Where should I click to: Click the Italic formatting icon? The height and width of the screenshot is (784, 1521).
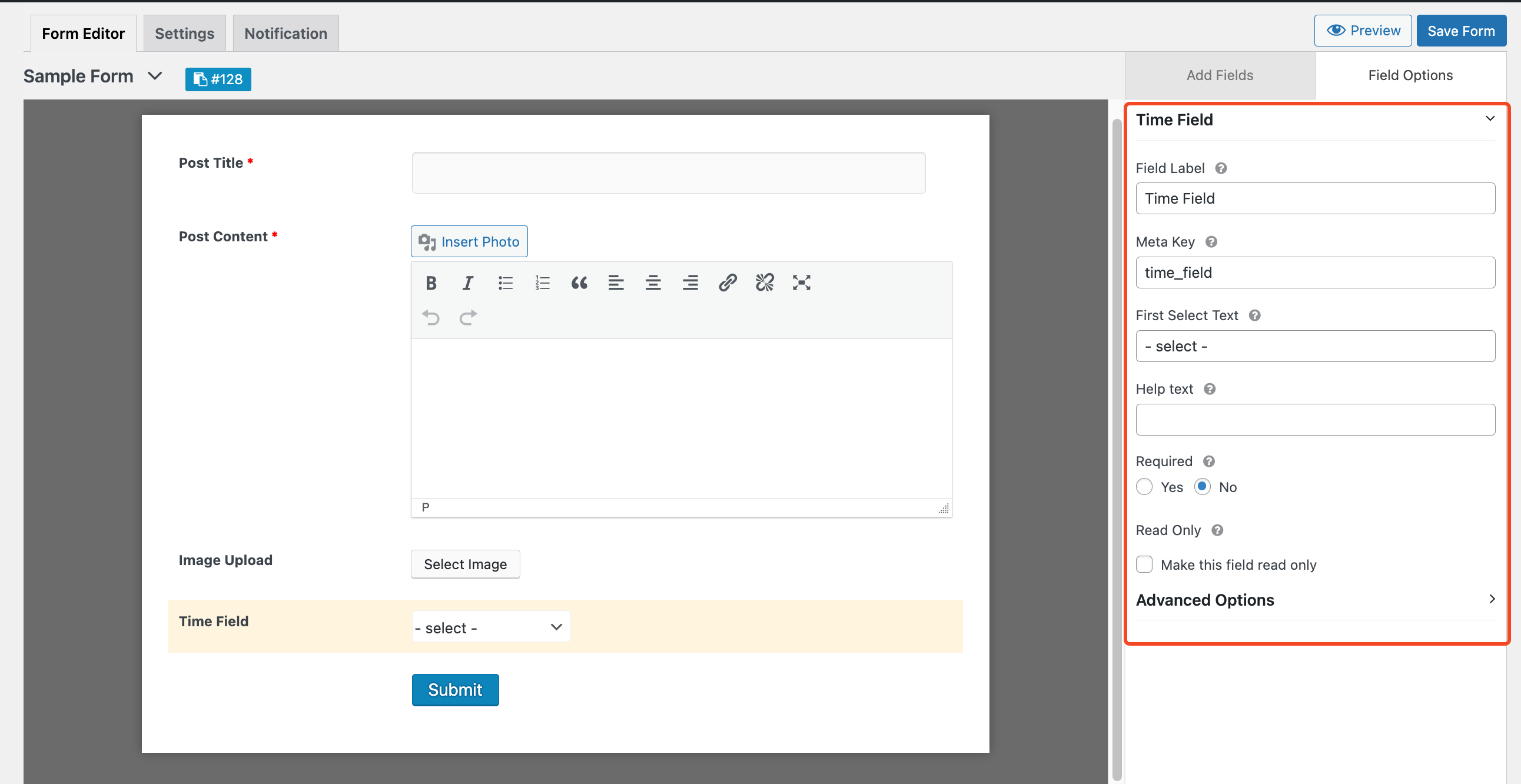tap(467, 283)
